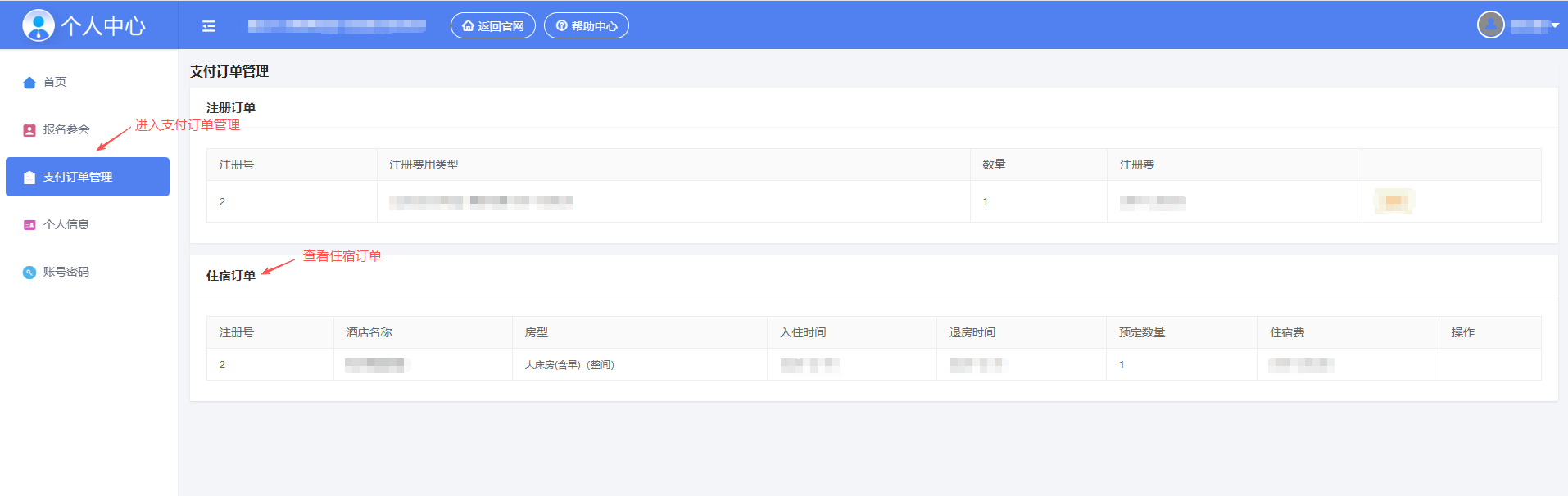Open 报名参会 in the sidebar menu
Screen dimensions: 1568x496
coord(66,129)
